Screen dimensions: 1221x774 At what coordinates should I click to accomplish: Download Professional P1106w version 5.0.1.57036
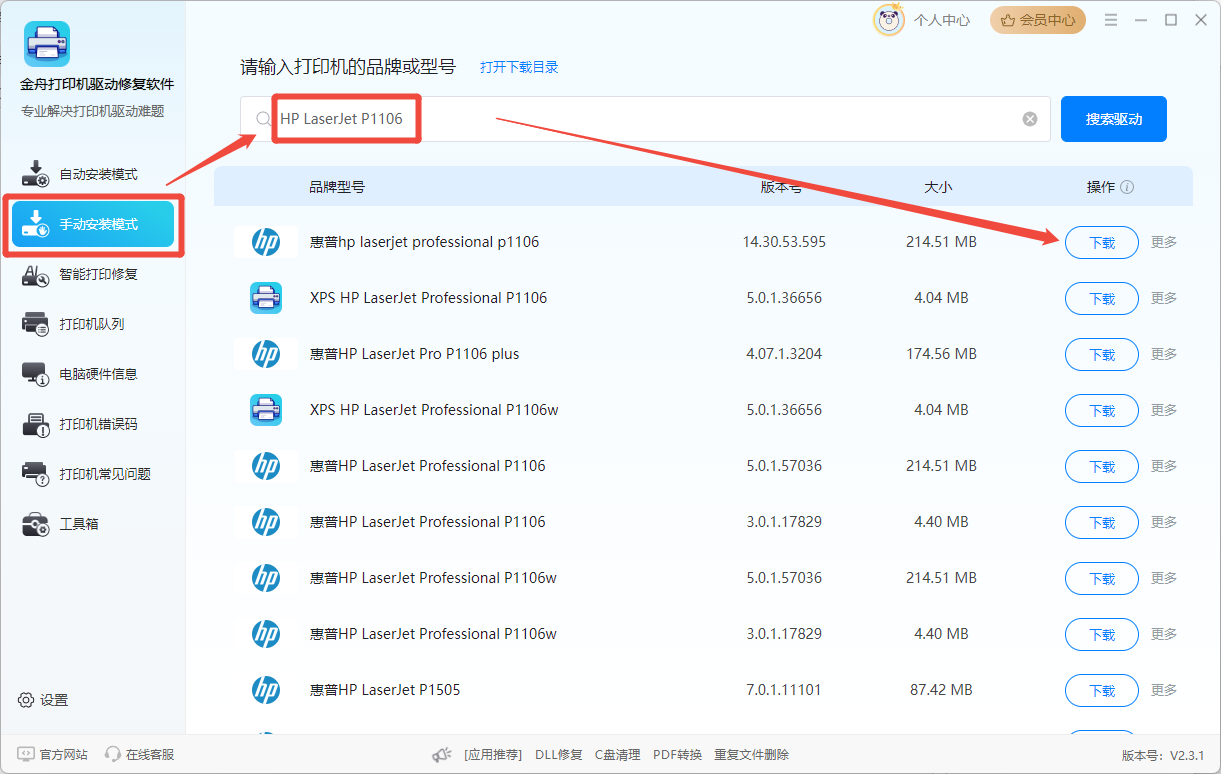(x=1102, y=578)
